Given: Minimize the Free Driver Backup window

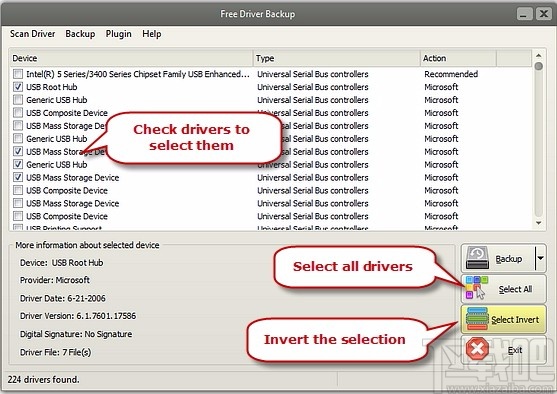Looking at the screenshot, I should pyautogui.click(x=524, y=14).
